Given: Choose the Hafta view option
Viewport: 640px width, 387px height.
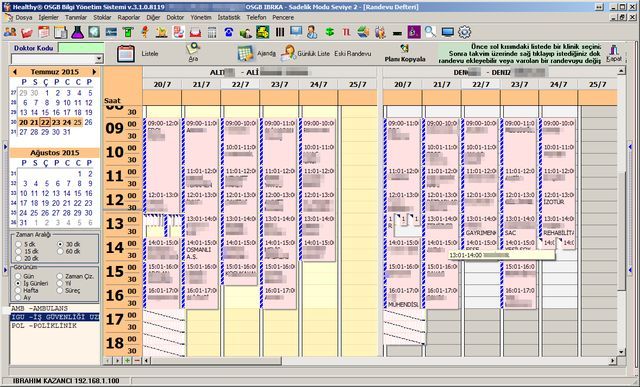Looking at the screenshot, I should [x=18, y=290].
